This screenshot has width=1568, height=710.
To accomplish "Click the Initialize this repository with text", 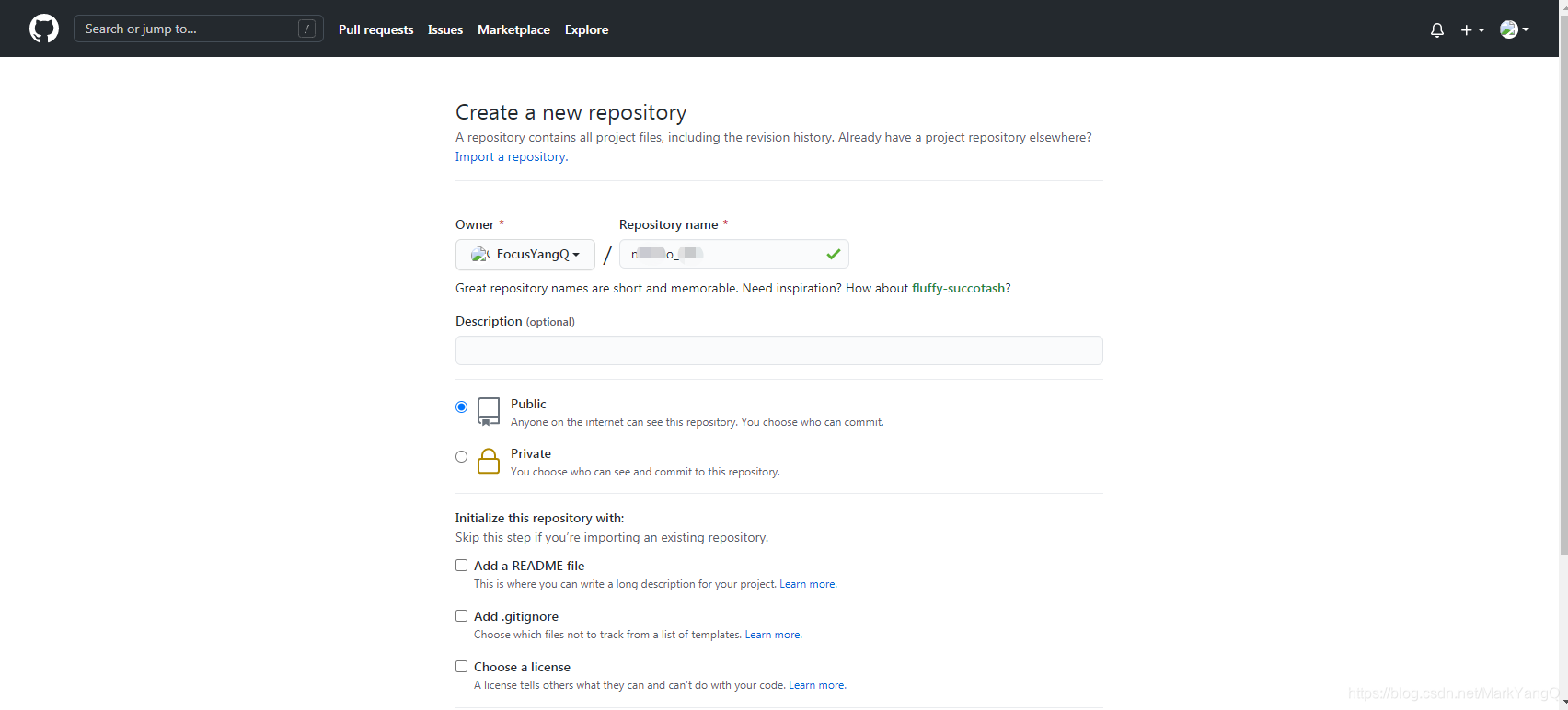I will tap(539, 518).
